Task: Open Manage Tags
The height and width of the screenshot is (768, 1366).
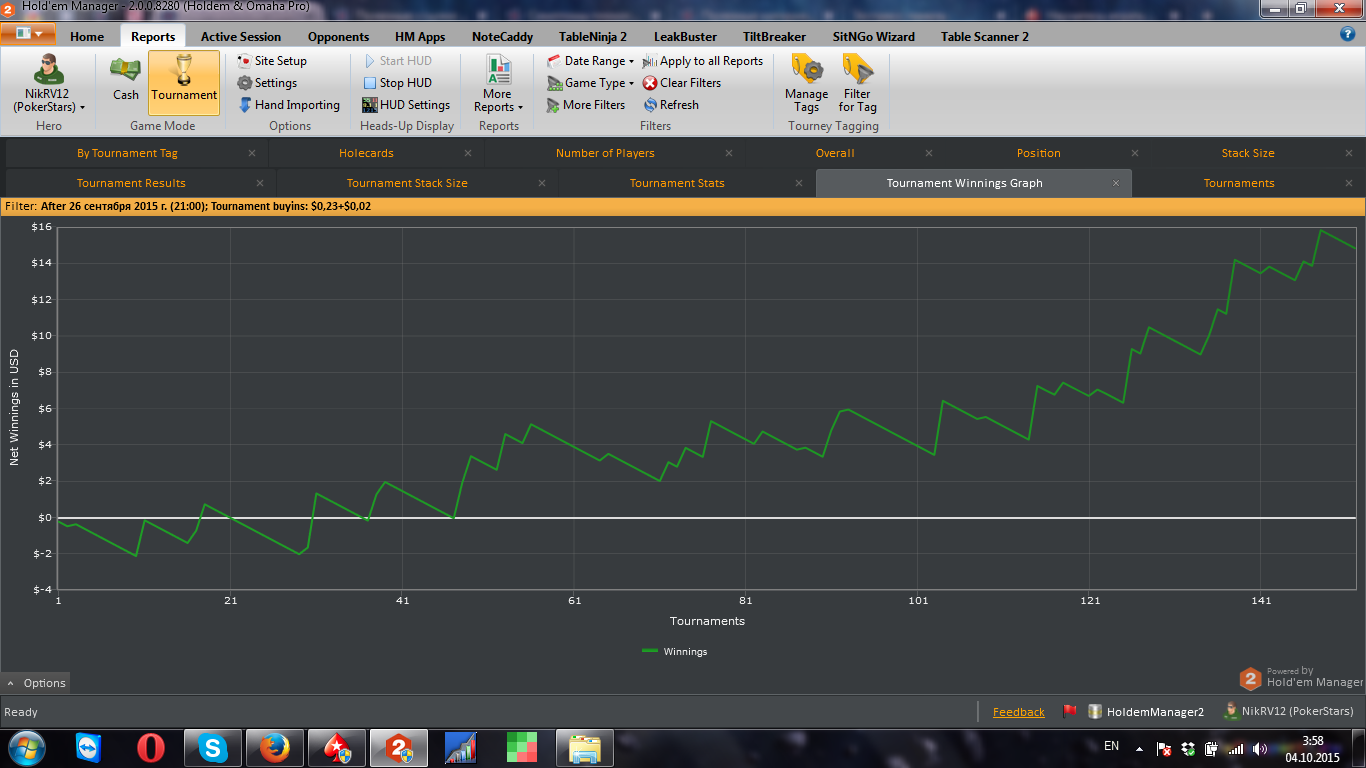Action: pos(806,84)
